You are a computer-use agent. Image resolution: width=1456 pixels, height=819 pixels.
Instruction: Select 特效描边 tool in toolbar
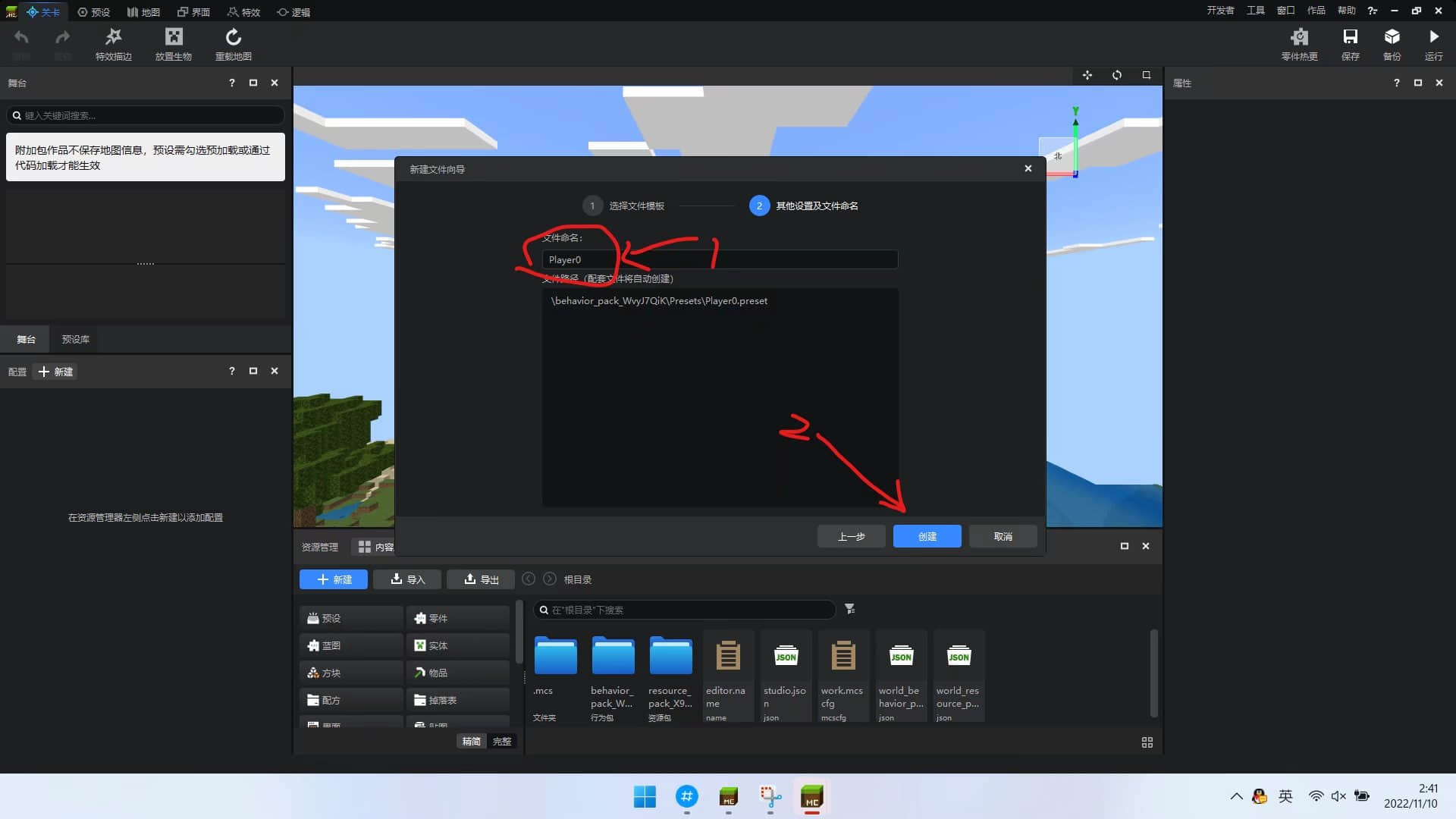(x=114, y=44)
